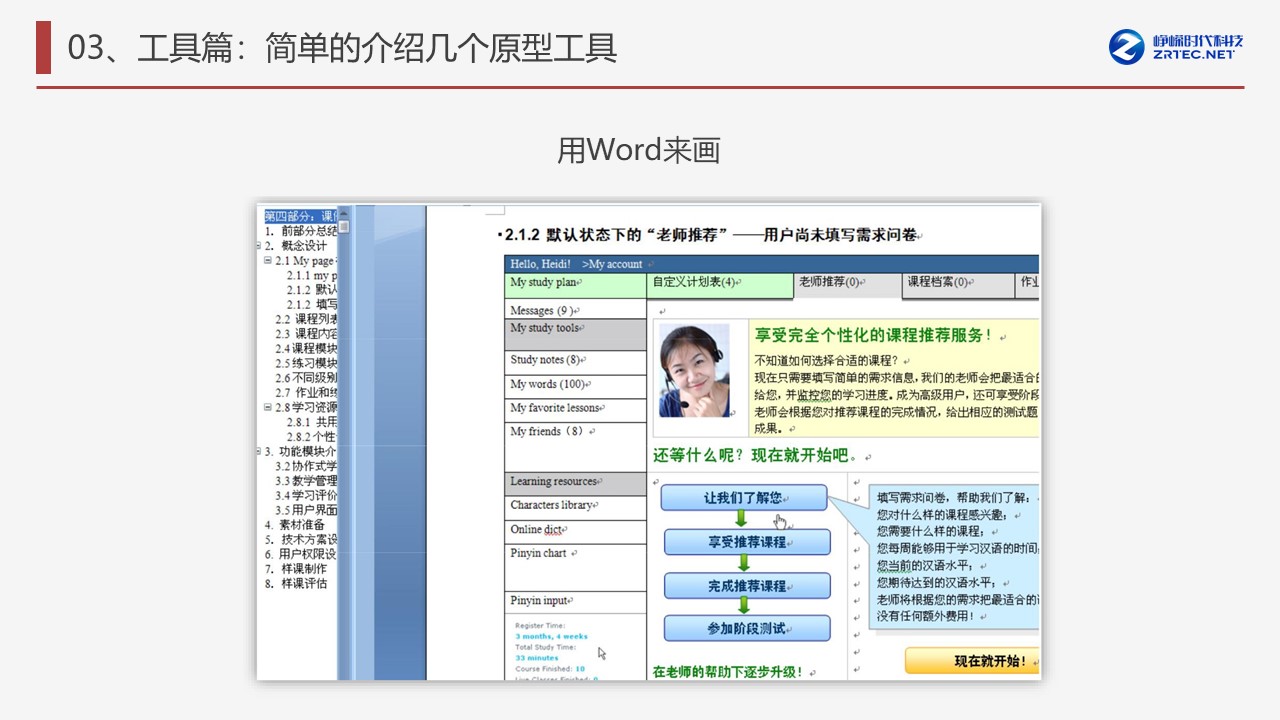Click the ZRTEC.NET company logo
This screenshot has height=720, width=1280.
tap(1176, 46)
